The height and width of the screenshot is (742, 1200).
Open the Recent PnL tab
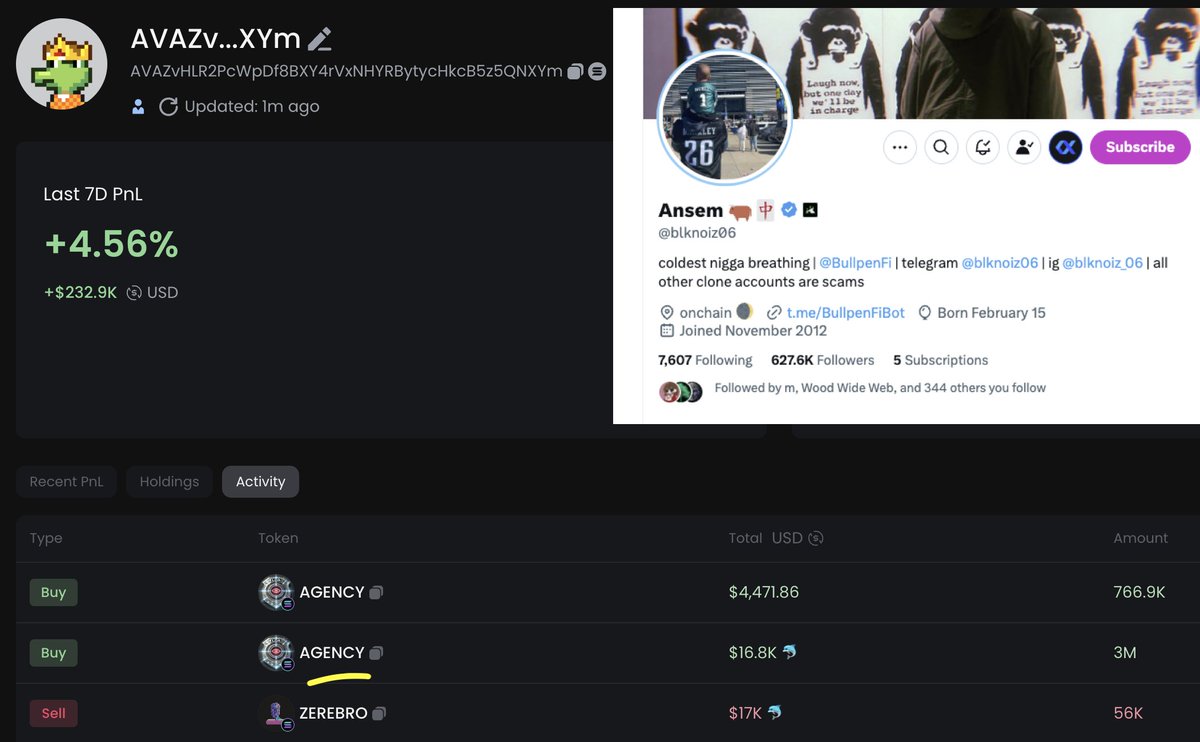(66, 481)
